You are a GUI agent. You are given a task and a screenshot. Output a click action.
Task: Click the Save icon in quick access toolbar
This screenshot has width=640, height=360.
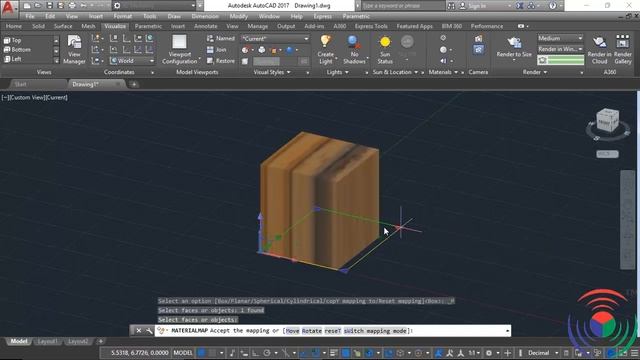49,6
